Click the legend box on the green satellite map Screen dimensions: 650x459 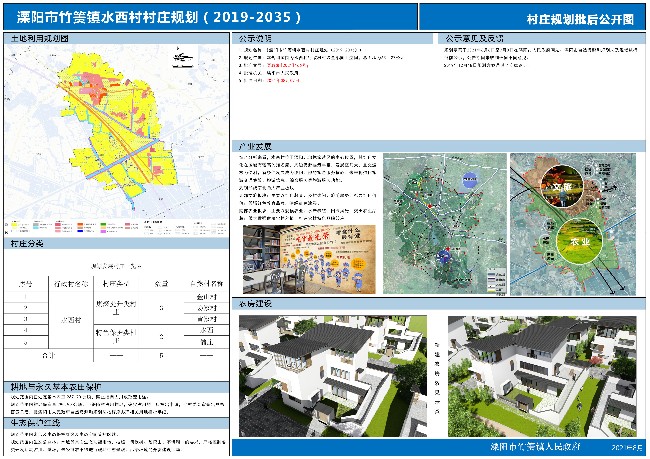pos(497,281)
